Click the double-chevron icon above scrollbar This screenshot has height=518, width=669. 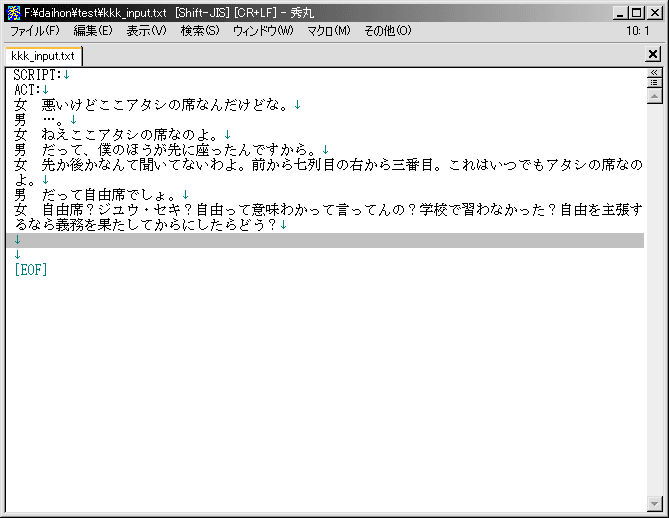click(654, 73)
